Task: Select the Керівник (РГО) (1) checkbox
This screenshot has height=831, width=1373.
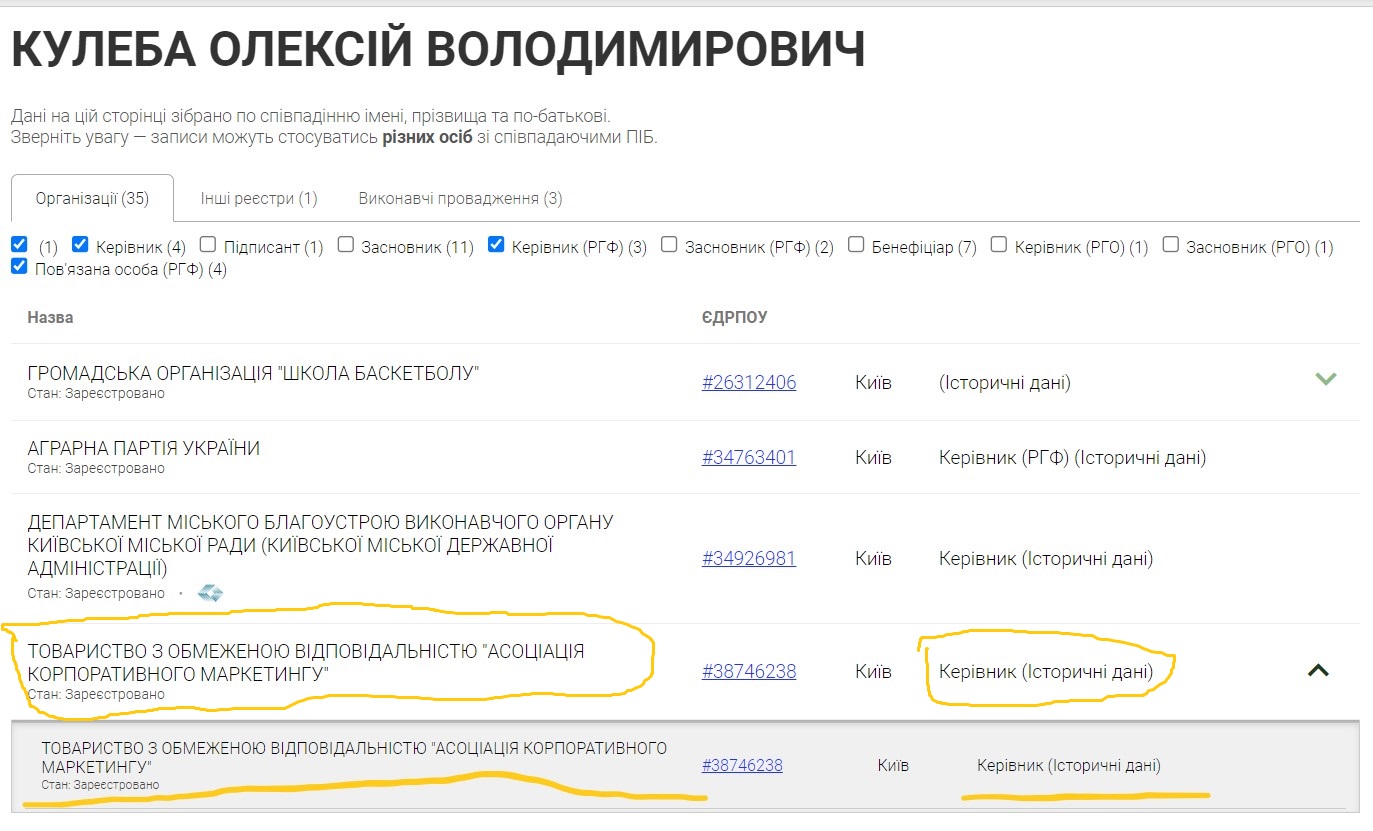Action: 999,245
